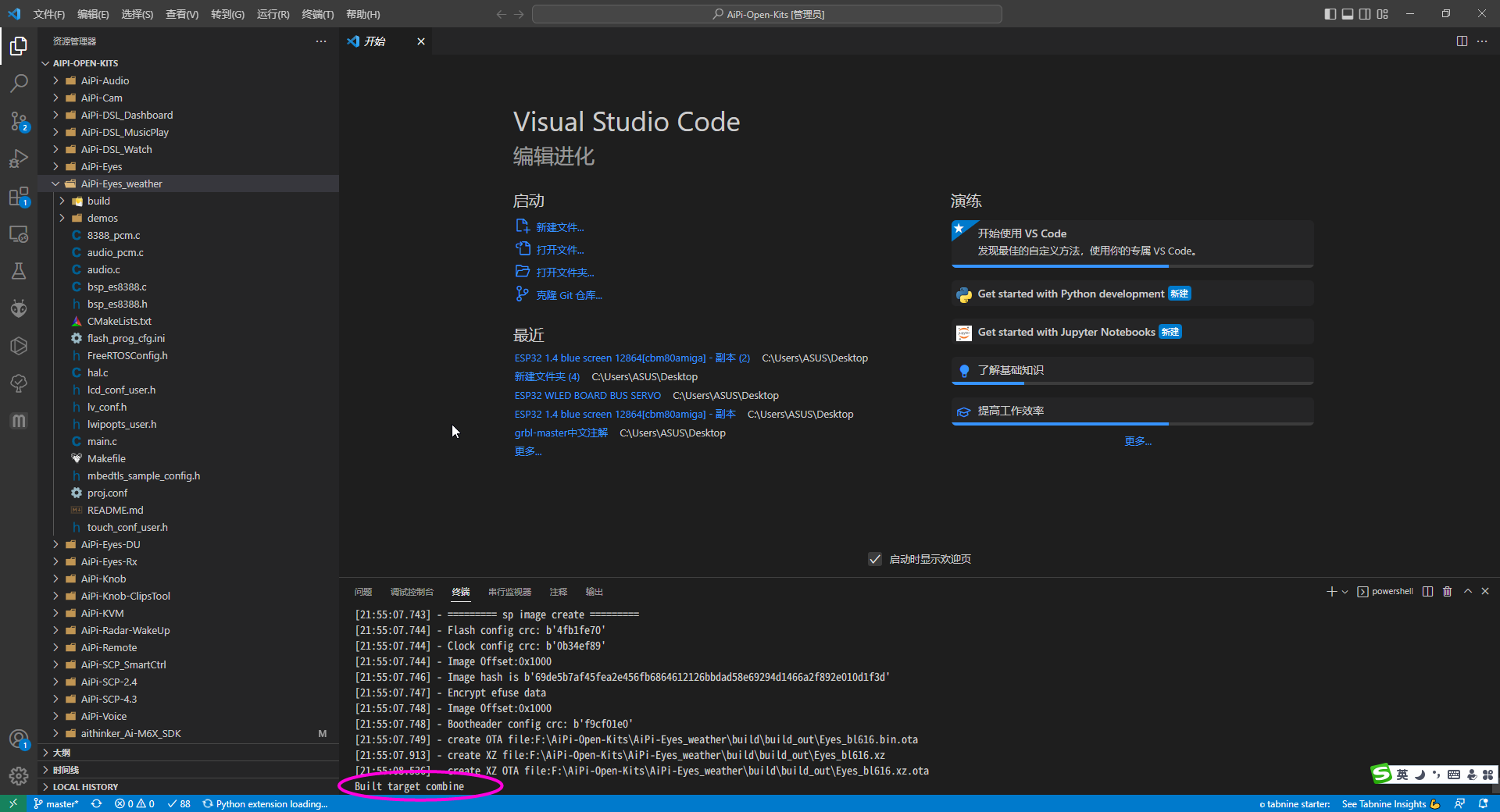Switch to the 调试控制台 tab
The height and width of the screenshot is (812, 1500).
click(412, 592)
